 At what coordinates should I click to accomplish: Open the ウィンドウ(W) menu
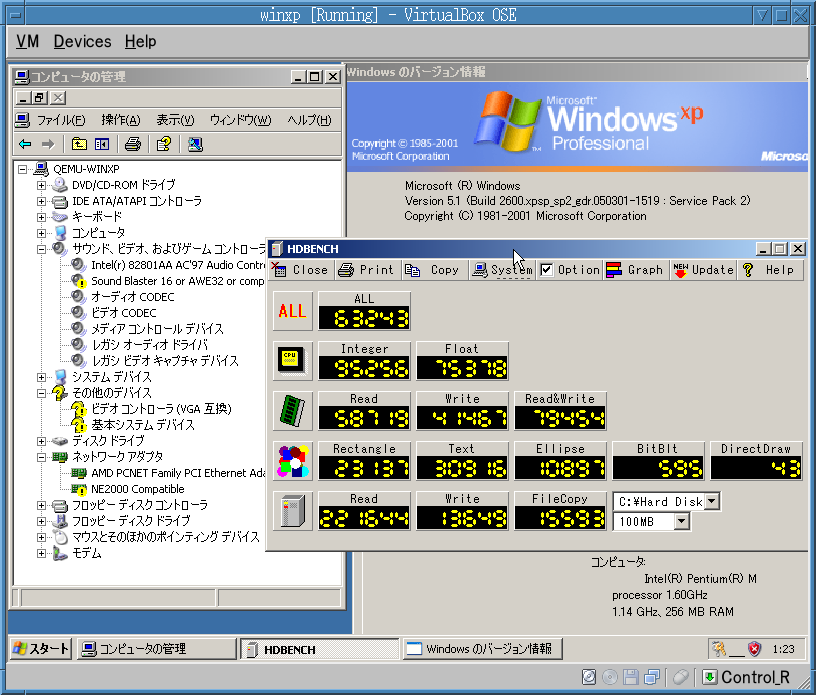click(x=240, y=120)
